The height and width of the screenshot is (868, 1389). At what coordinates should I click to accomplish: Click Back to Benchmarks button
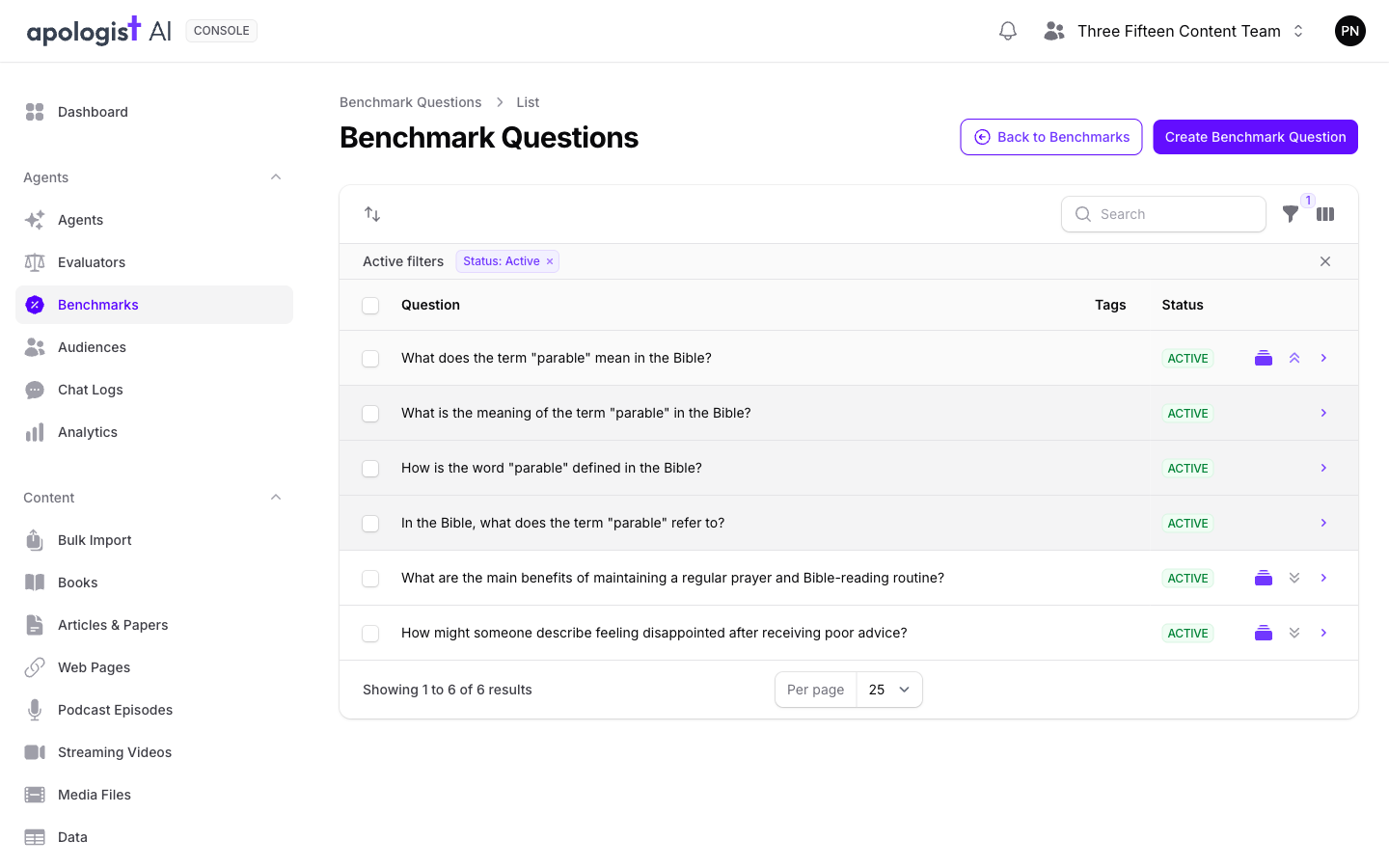click(x=1051, y=137)
